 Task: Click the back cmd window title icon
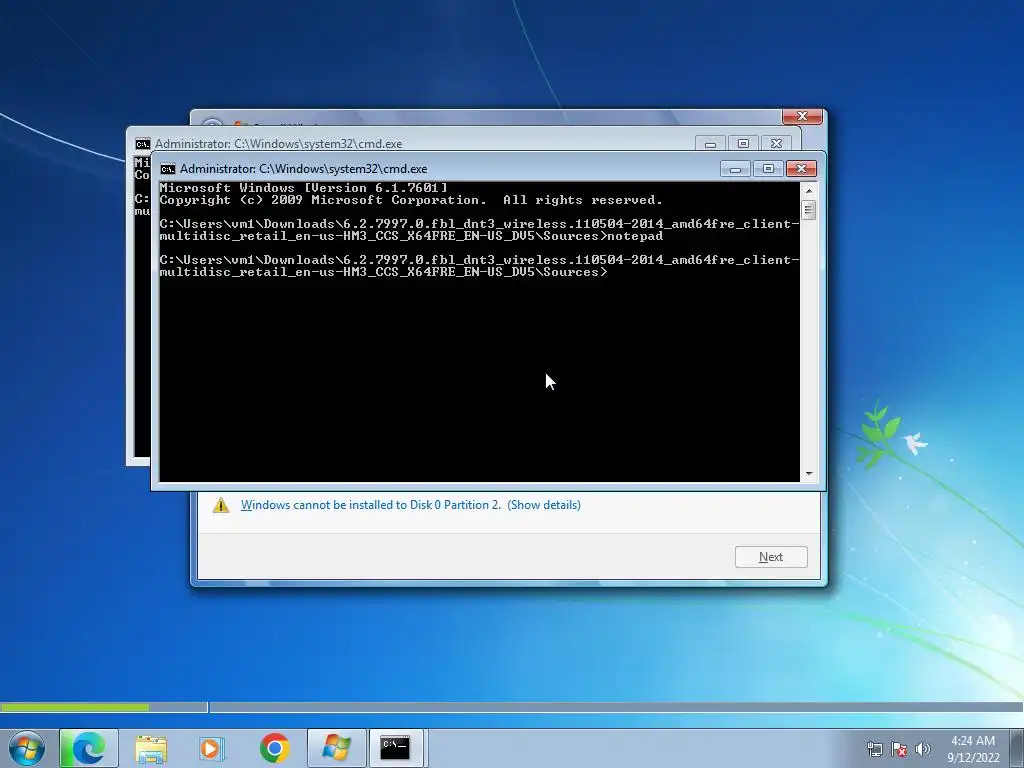click(x=142, y=144)
